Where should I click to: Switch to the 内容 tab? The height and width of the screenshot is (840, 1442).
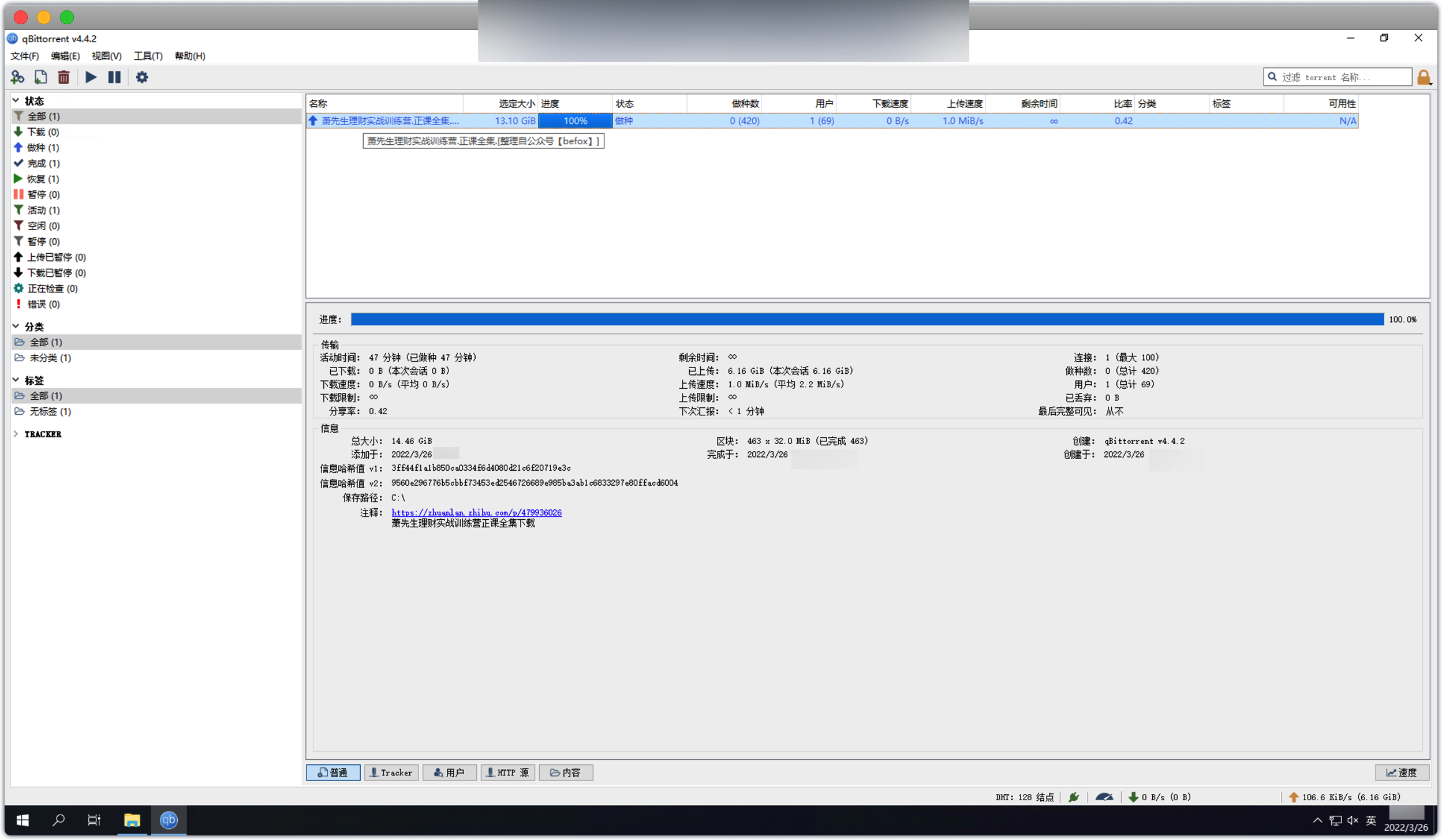[566, 772]
